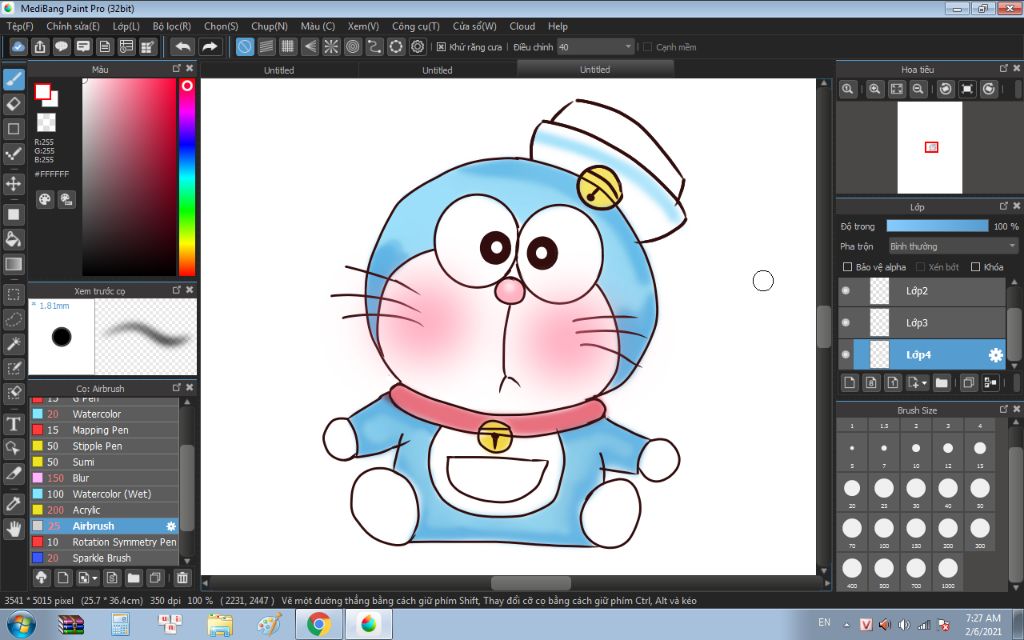
Task: Click the export/share icon in toolbar
Action: coord(40,47)
